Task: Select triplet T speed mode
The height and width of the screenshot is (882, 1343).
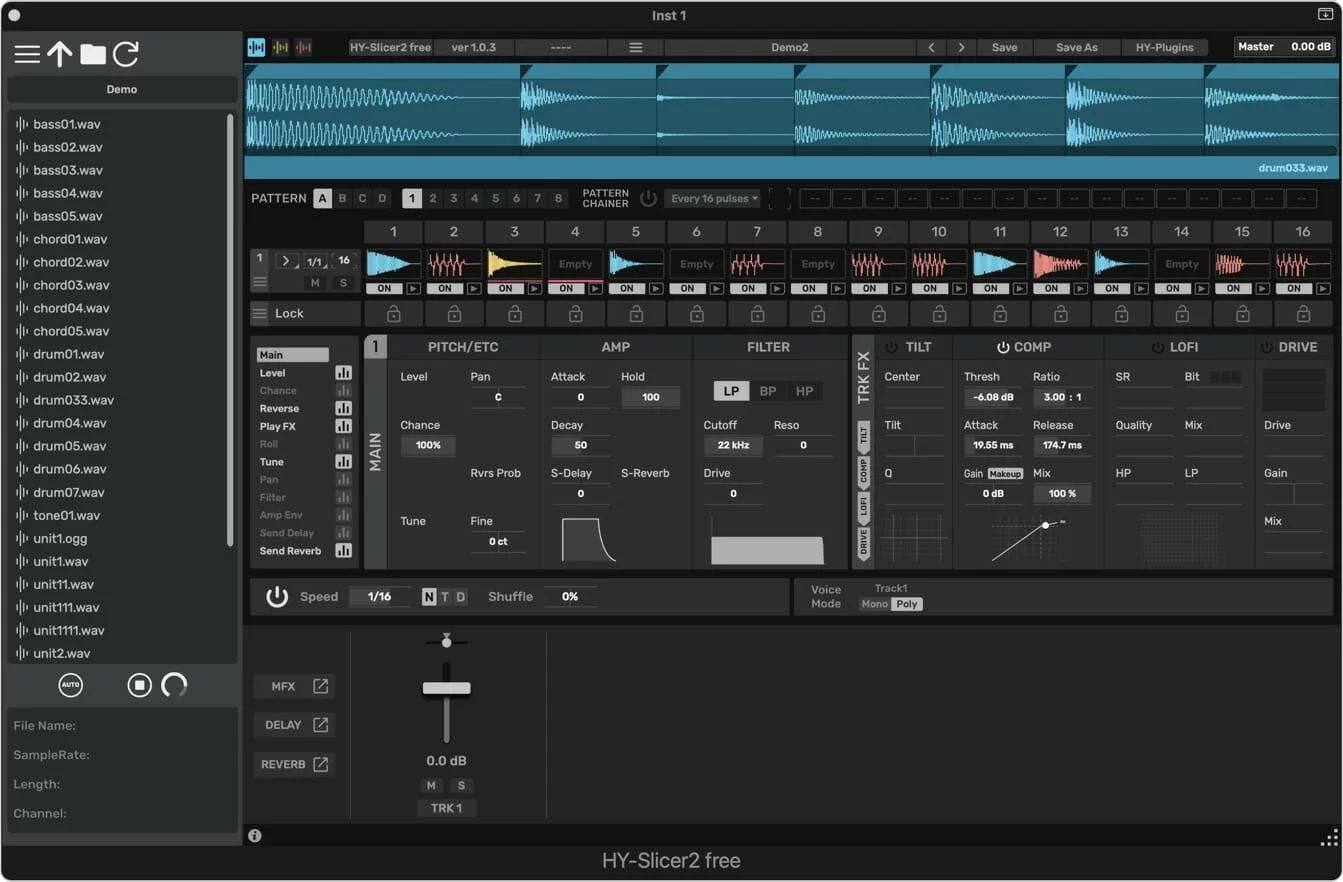Action: pos(445,597)
